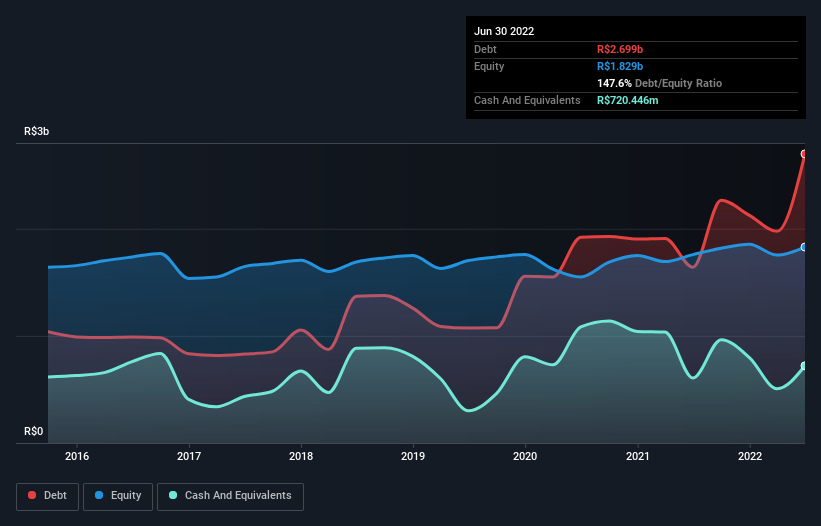Click the R$3b y-axis label
821x526 pixels.
[37, 131]
